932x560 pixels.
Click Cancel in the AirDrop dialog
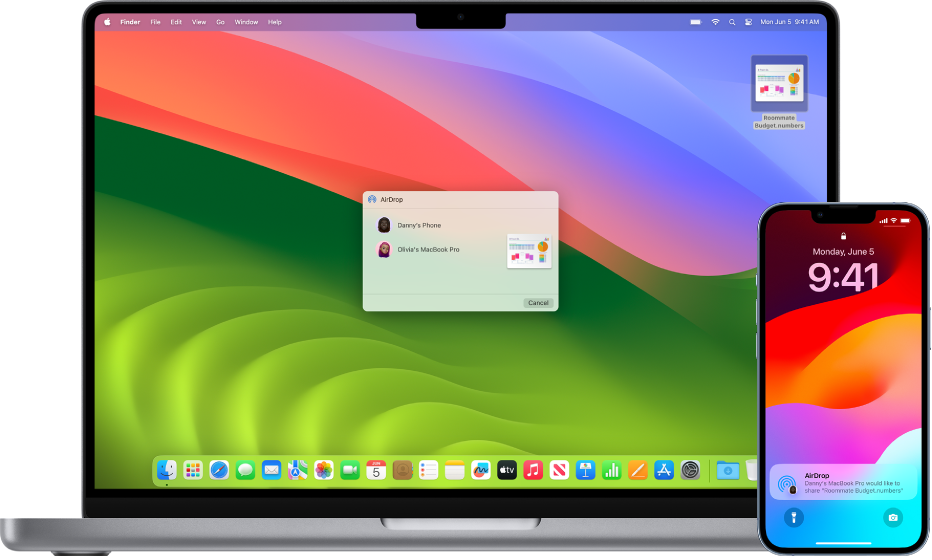point(538,303)
